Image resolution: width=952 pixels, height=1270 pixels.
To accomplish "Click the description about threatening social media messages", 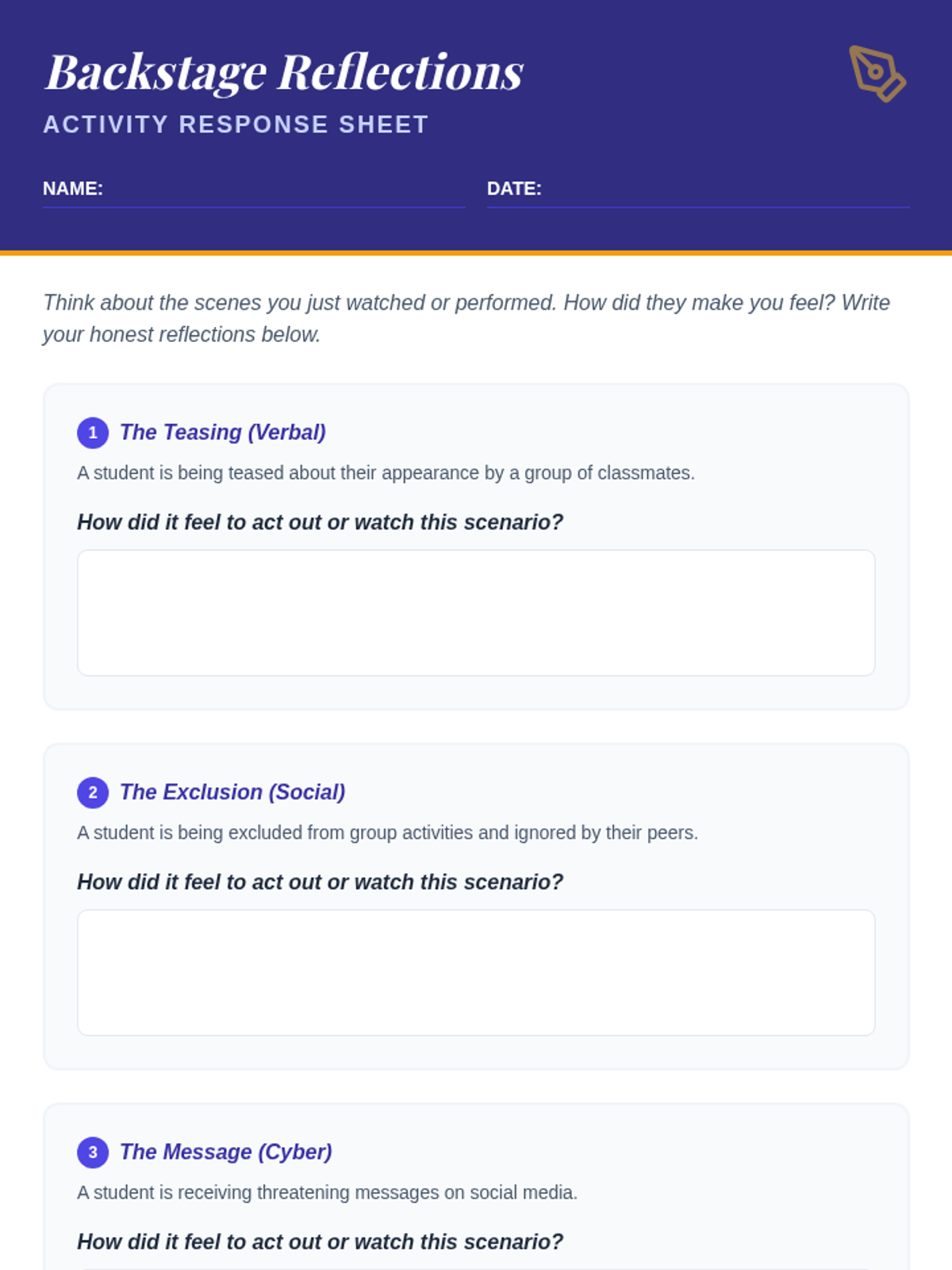I will (x=327, y=1192).
